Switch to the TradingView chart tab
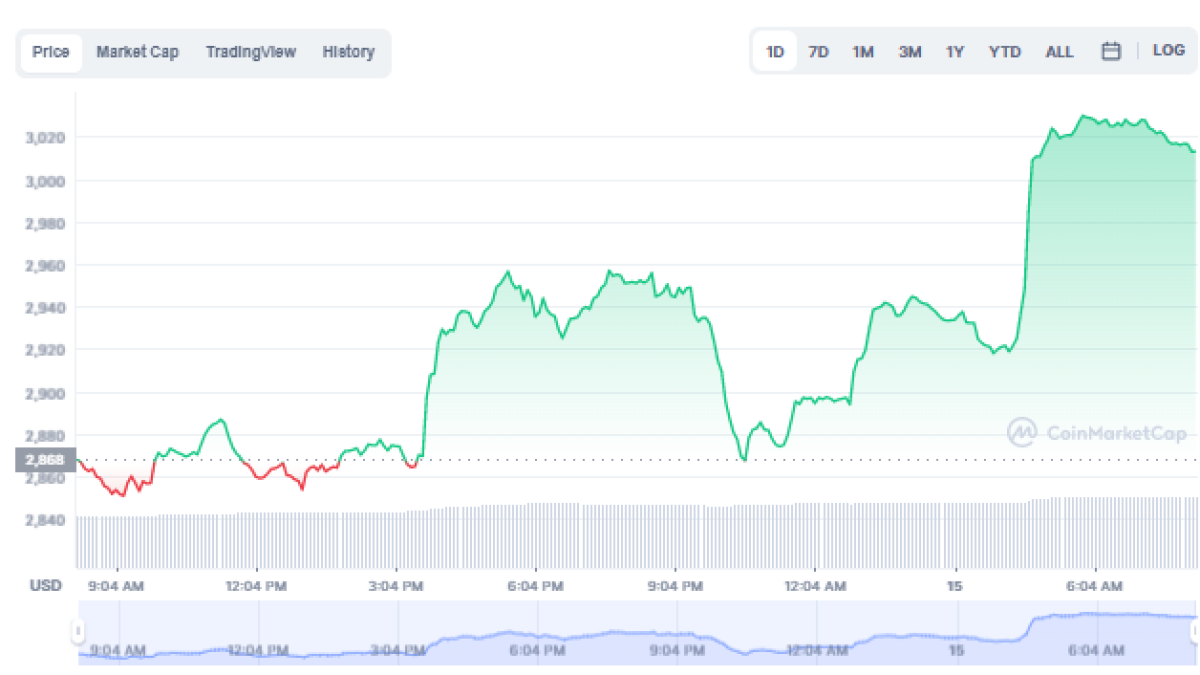Image resolution: width=1200 pixels, height=675 pixels. pos(251,52)
